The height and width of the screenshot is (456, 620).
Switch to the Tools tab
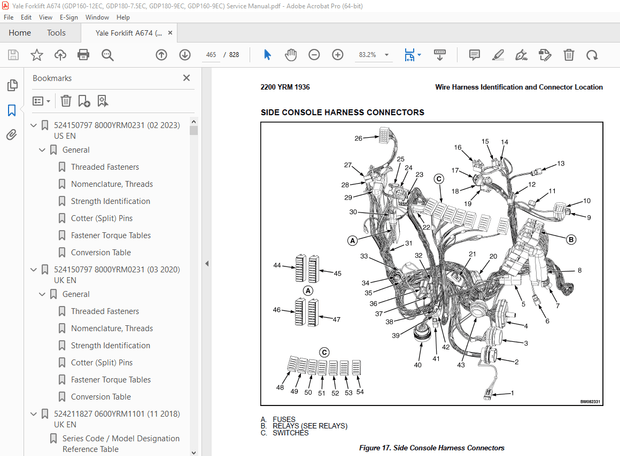point(56,33)
